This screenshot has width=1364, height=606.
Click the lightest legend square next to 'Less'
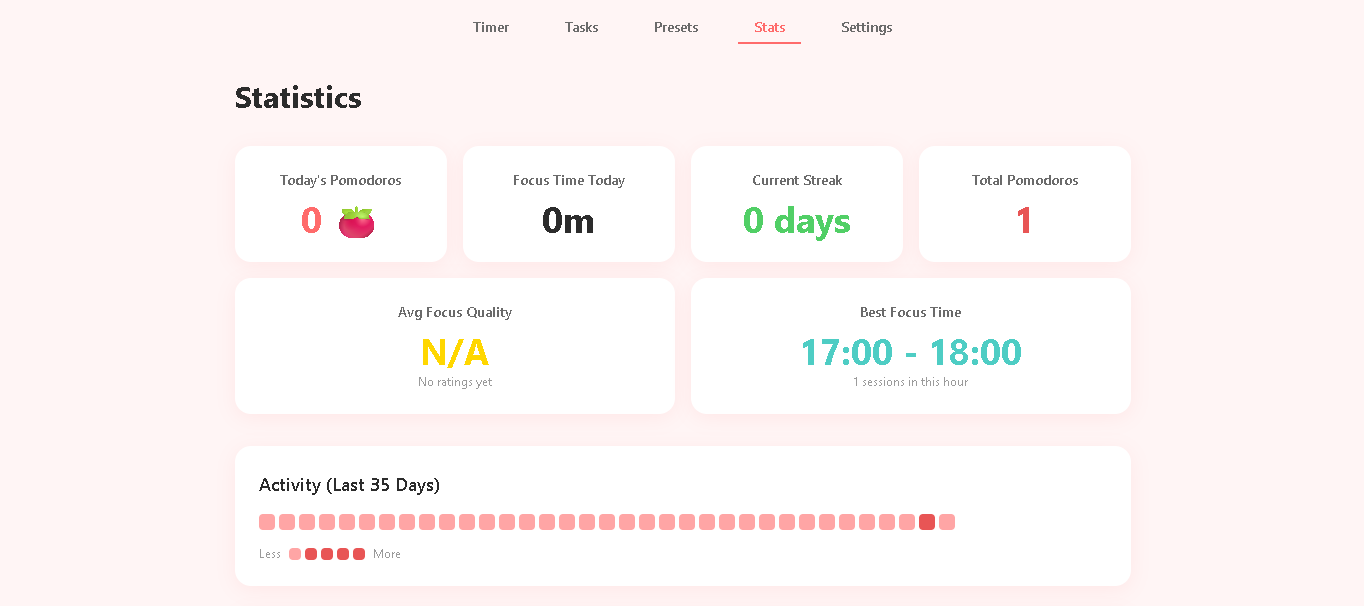click(x=295, y=553)
